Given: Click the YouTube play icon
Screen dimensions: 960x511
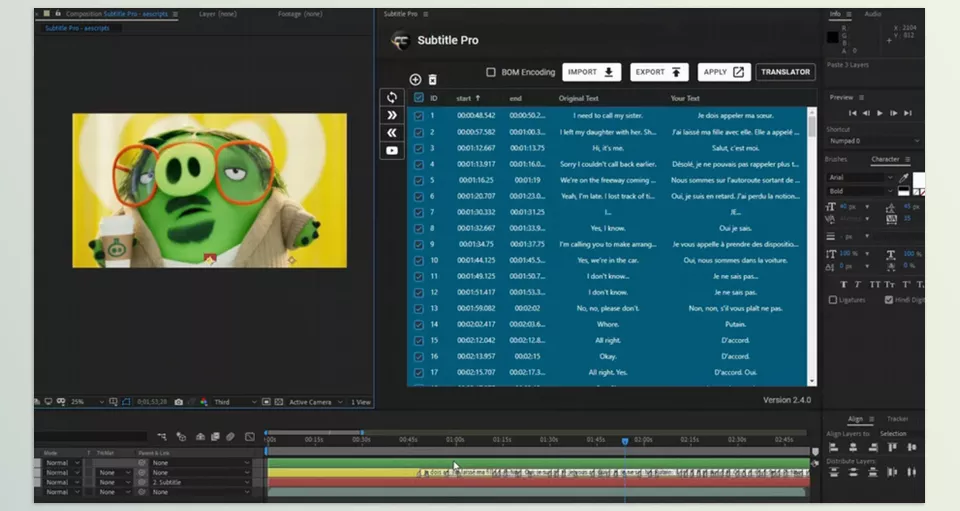Looking at the screenshot, I should [x=392, y=151].
